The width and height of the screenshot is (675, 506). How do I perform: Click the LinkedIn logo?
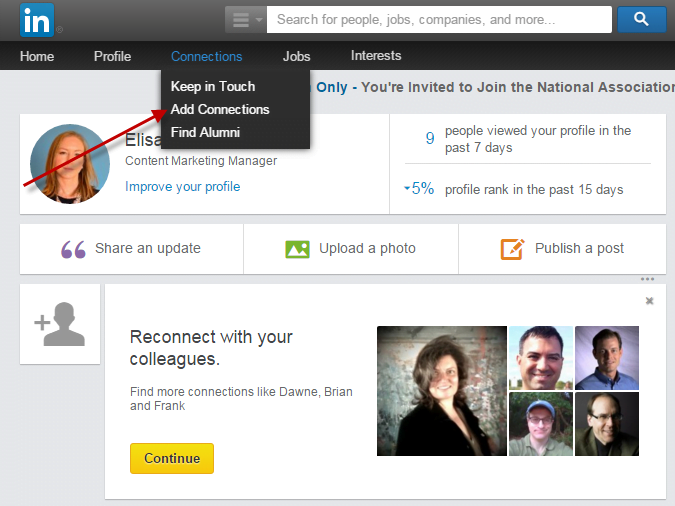click(x=37, y=20)
